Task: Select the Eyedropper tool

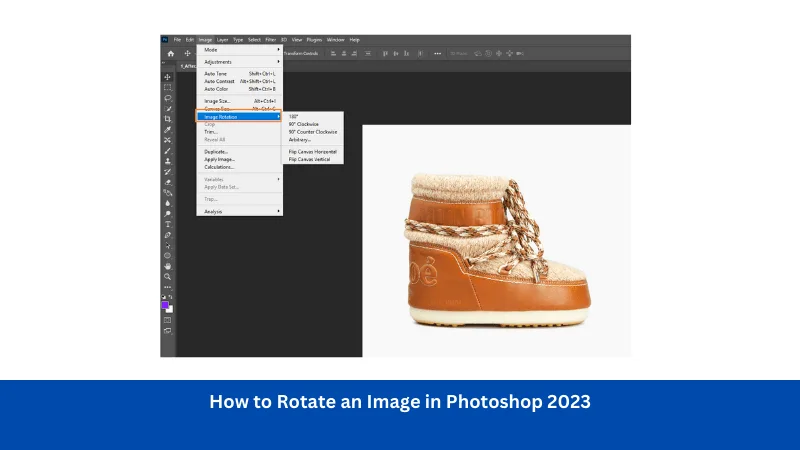Action: [167, 130]
